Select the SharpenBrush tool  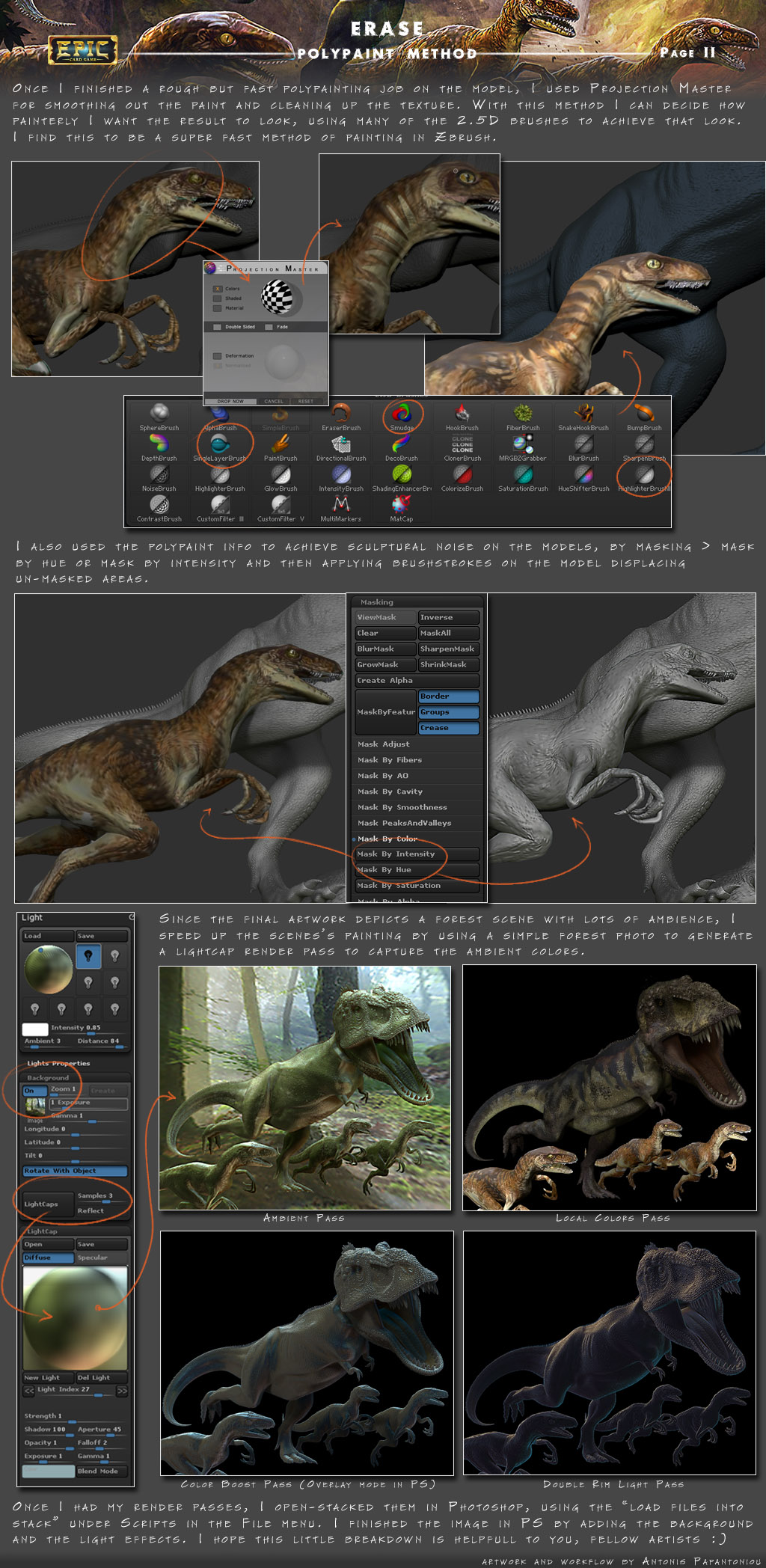(x=644, y=447)
